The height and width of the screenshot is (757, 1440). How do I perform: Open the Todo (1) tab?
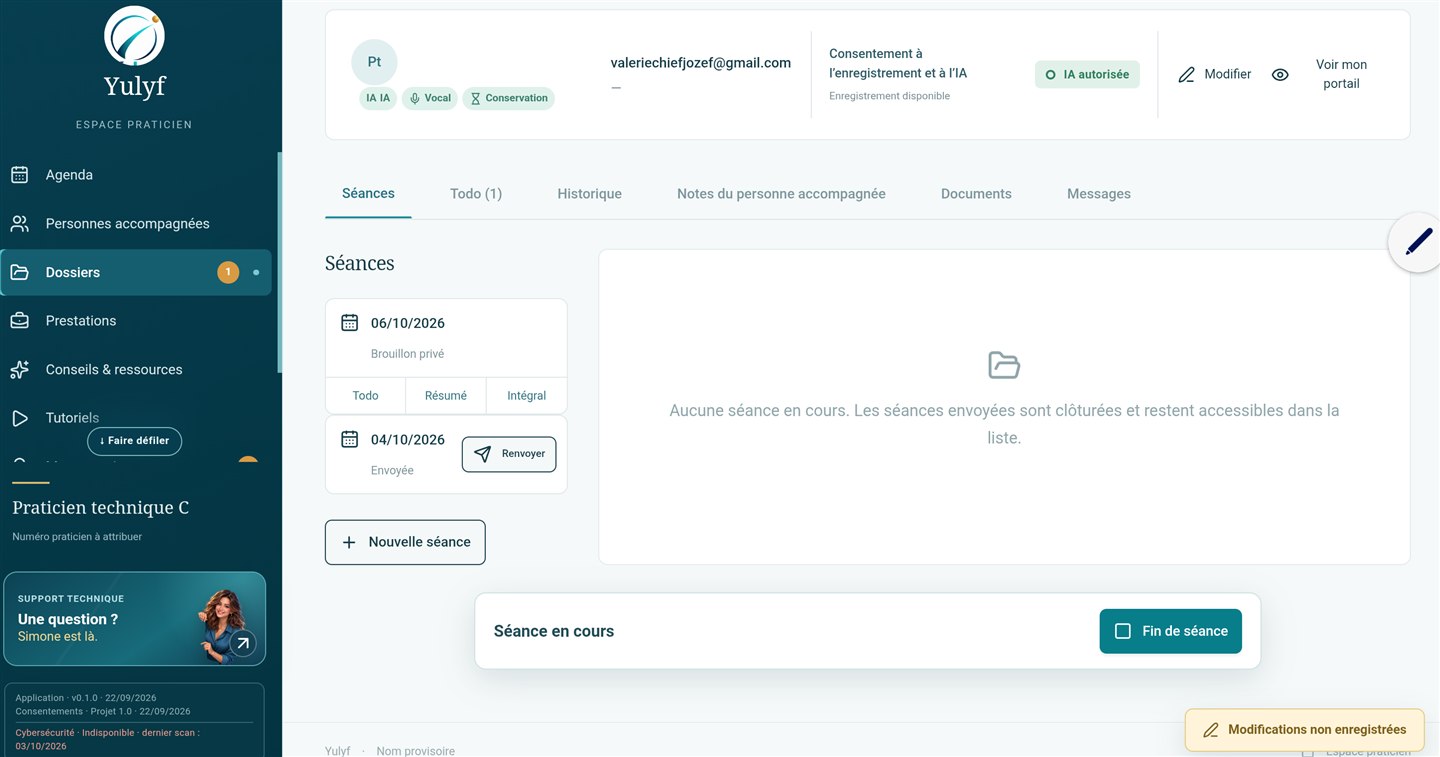(x=476, y=194)
